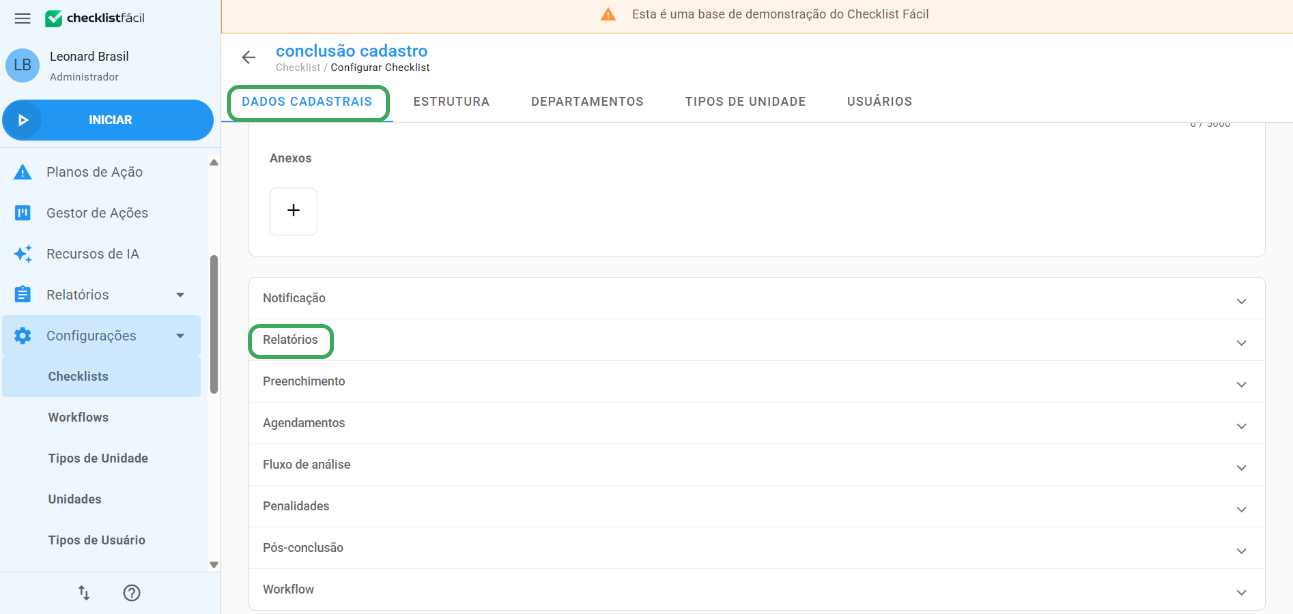Click the Relatórios clipboard icon in sidebar
The height and width of the screenshot is (614, 1293).
pyautogui.click(x=22, y=295)
